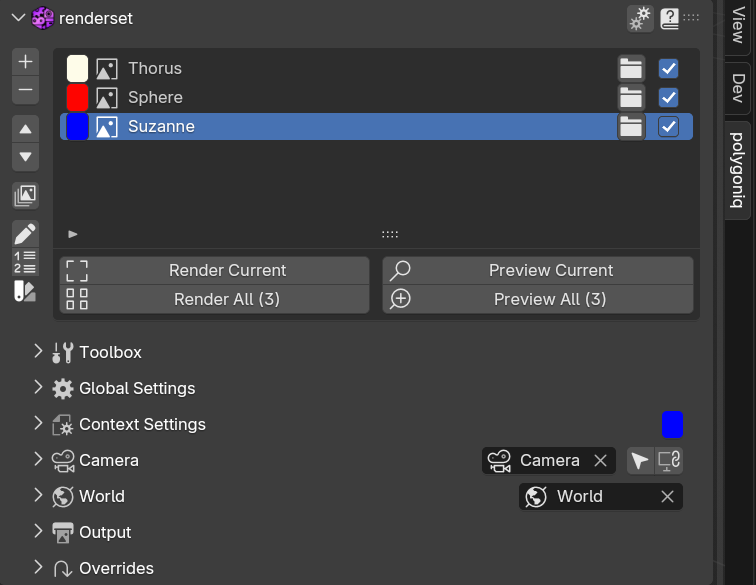Open output folder for Sphere context
This screenshot has width=756, height=585.
click(631, 97)
